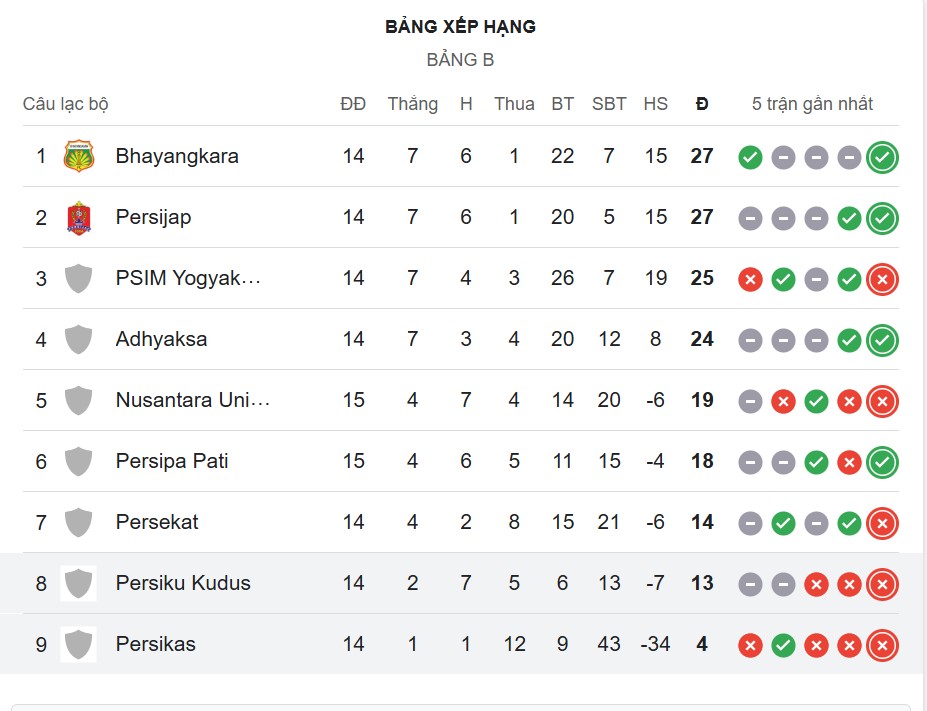
Task: Click the HS goal difference column header
Action: [656, 103]
